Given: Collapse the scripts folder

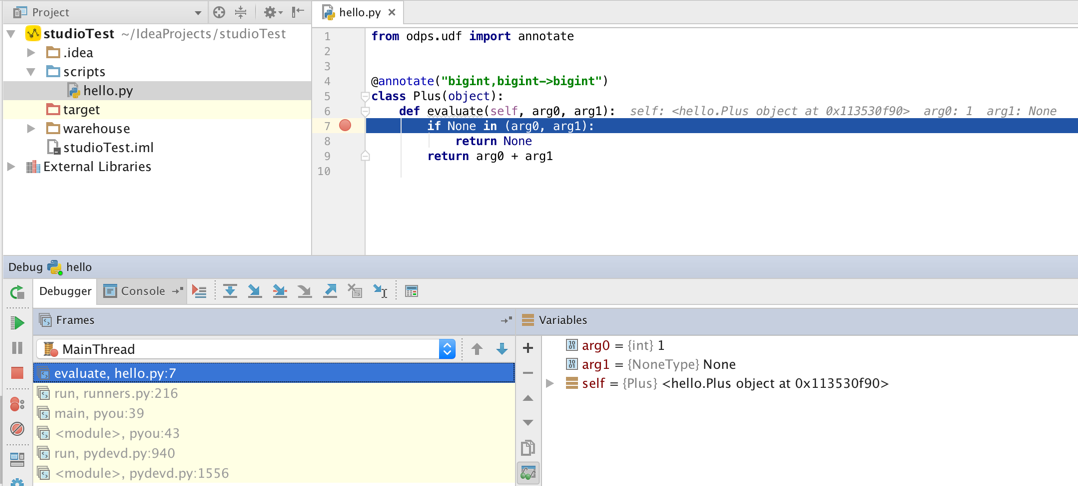Looking at the screenshot, I should pos(30,71).
